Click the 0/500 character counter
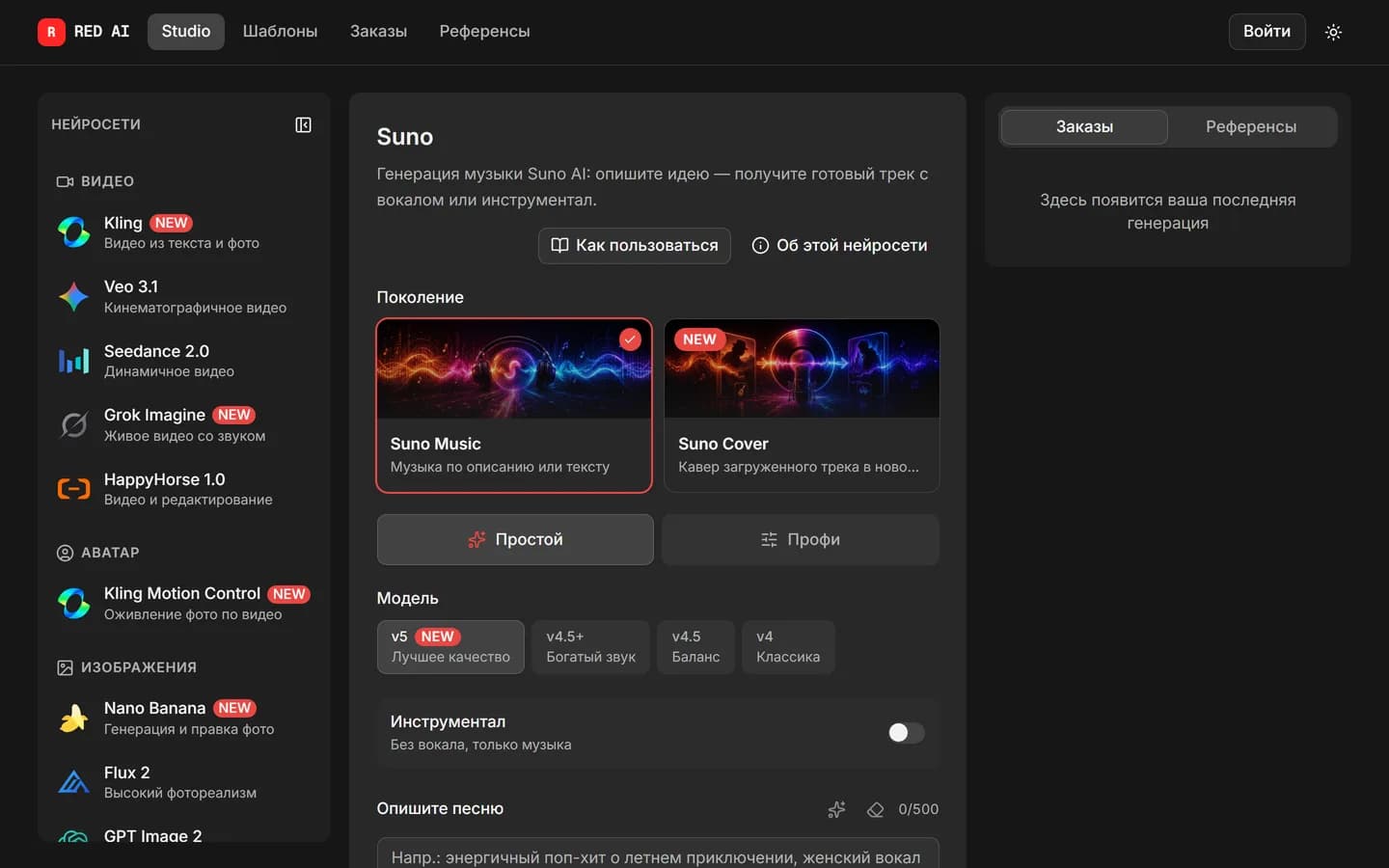Image resolution: width=1389 pixels, height=868 pixels. [918, 809]
